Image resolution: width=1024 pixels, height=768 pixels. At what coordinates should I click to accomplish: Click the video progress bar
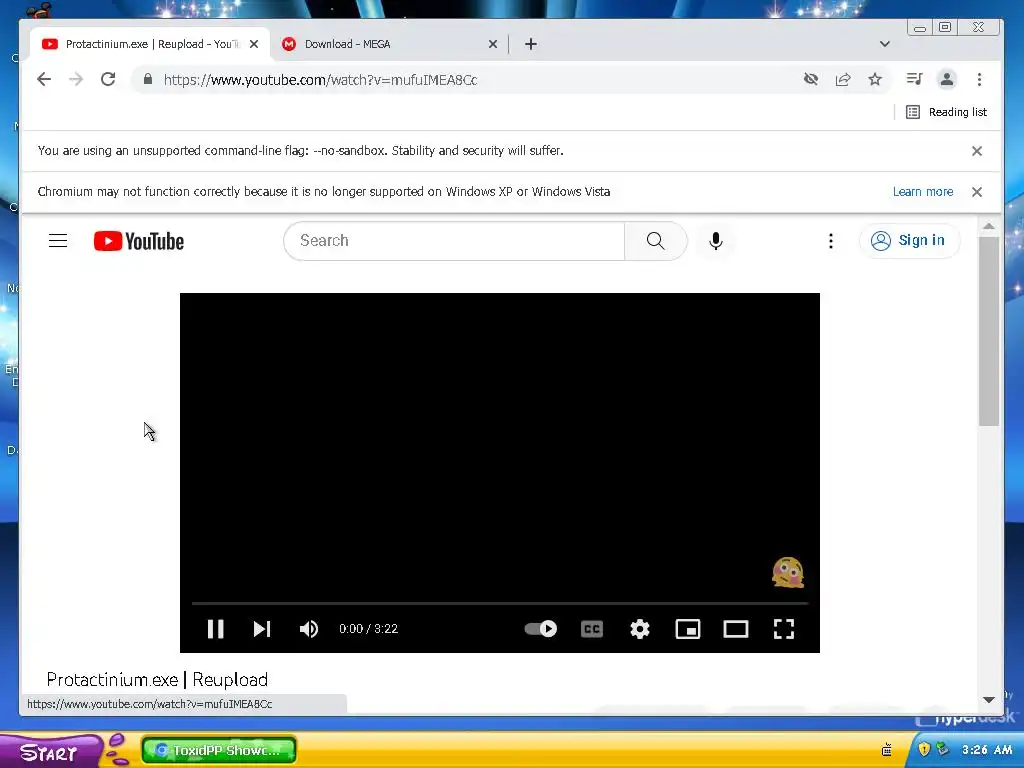(x=500, y=603)
